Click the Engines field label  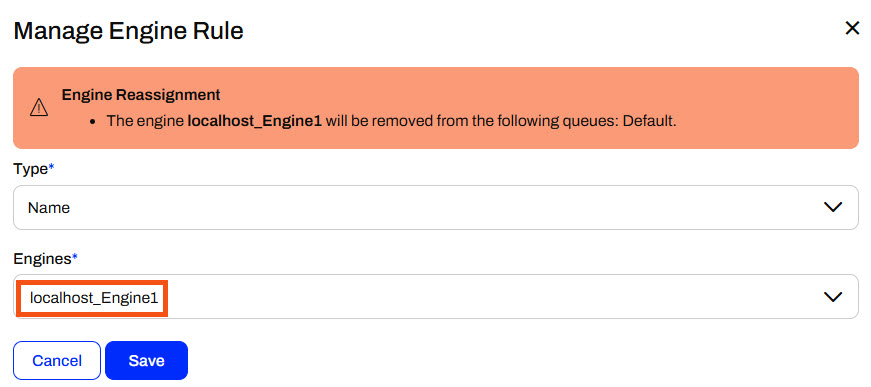[x=42, y=259]
